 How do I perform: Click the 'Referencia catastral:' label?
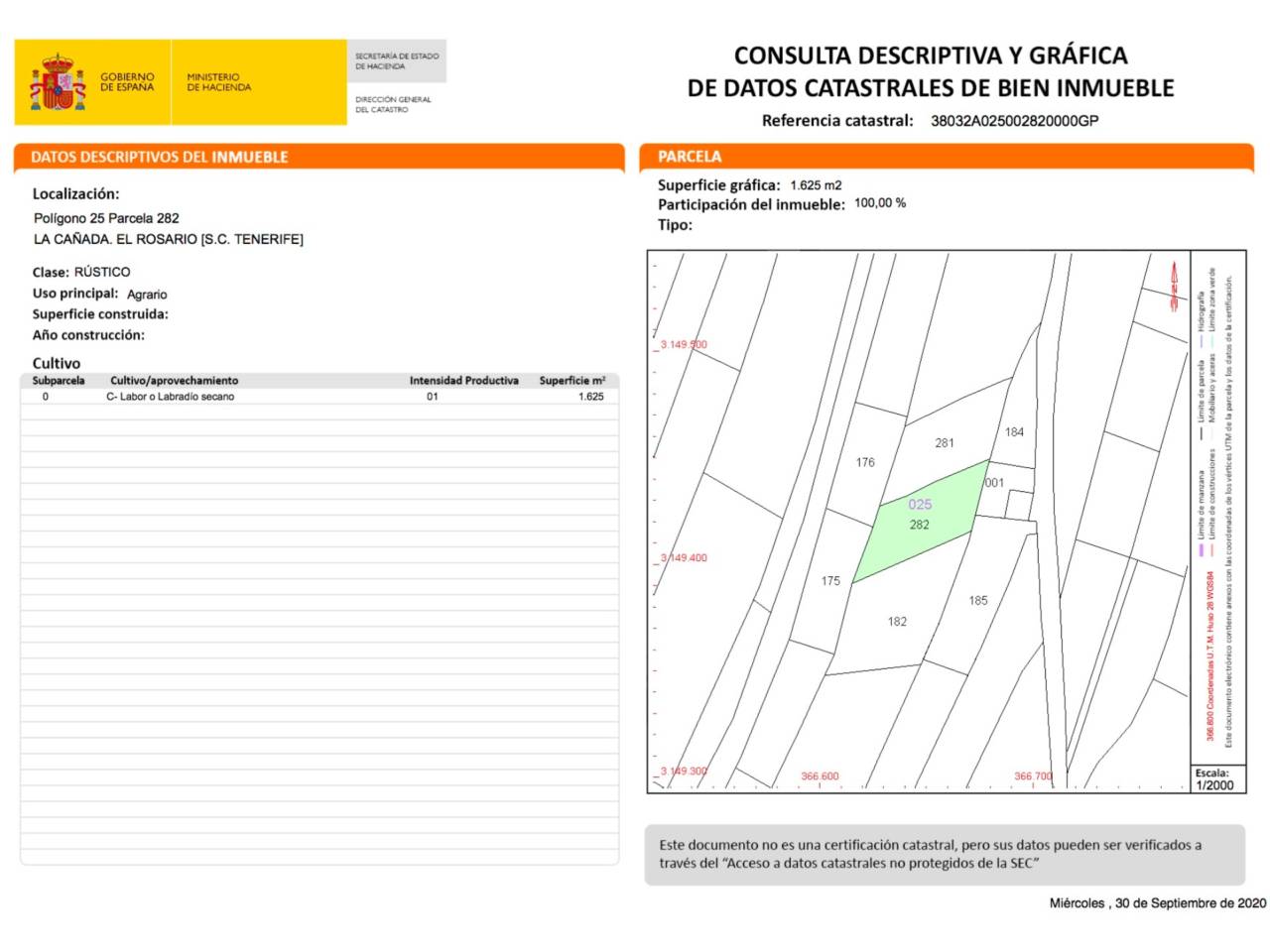[x=837, y=121]
